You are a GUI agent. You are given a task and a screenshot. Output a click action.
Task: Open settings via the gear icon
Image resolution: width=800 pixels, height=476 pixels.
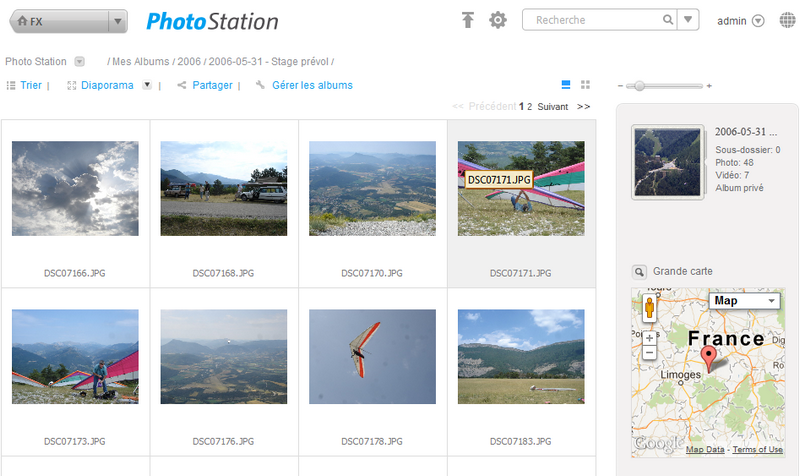[497, 20]
